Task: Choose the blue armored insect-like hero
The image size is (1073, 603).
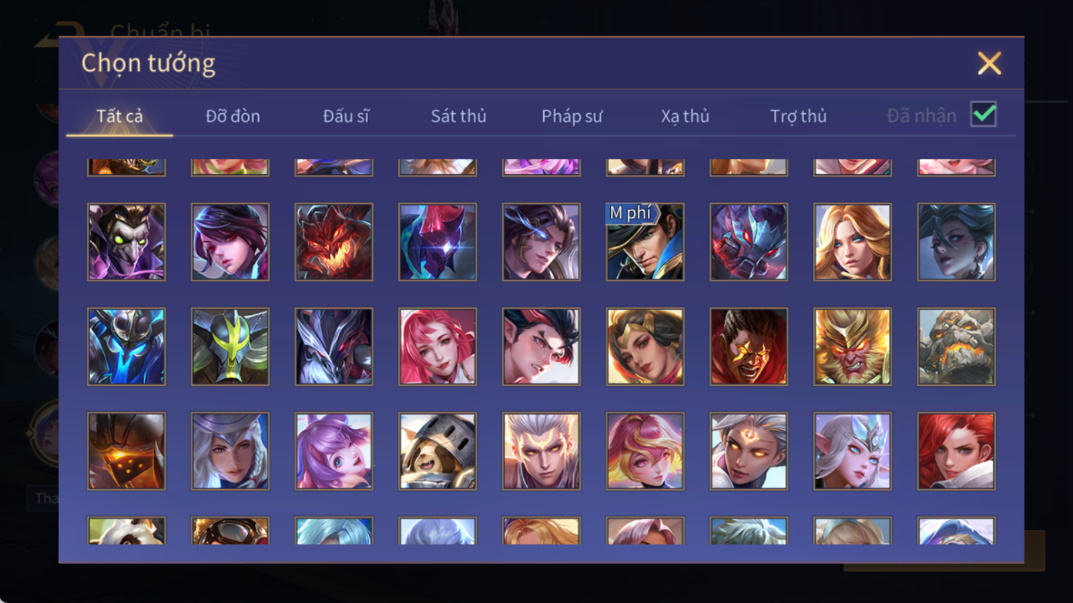Action: pos(127,346)
